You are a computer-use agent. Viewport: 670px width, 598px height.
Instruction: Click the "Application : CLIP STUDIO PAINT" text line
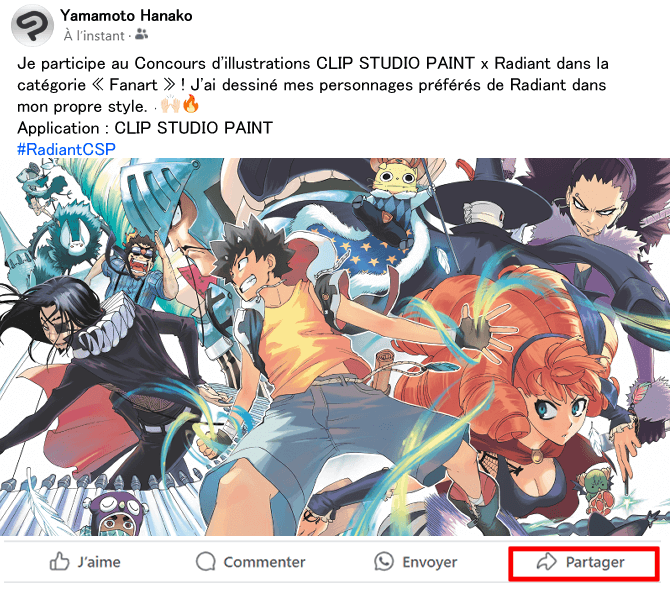[145, 128]
